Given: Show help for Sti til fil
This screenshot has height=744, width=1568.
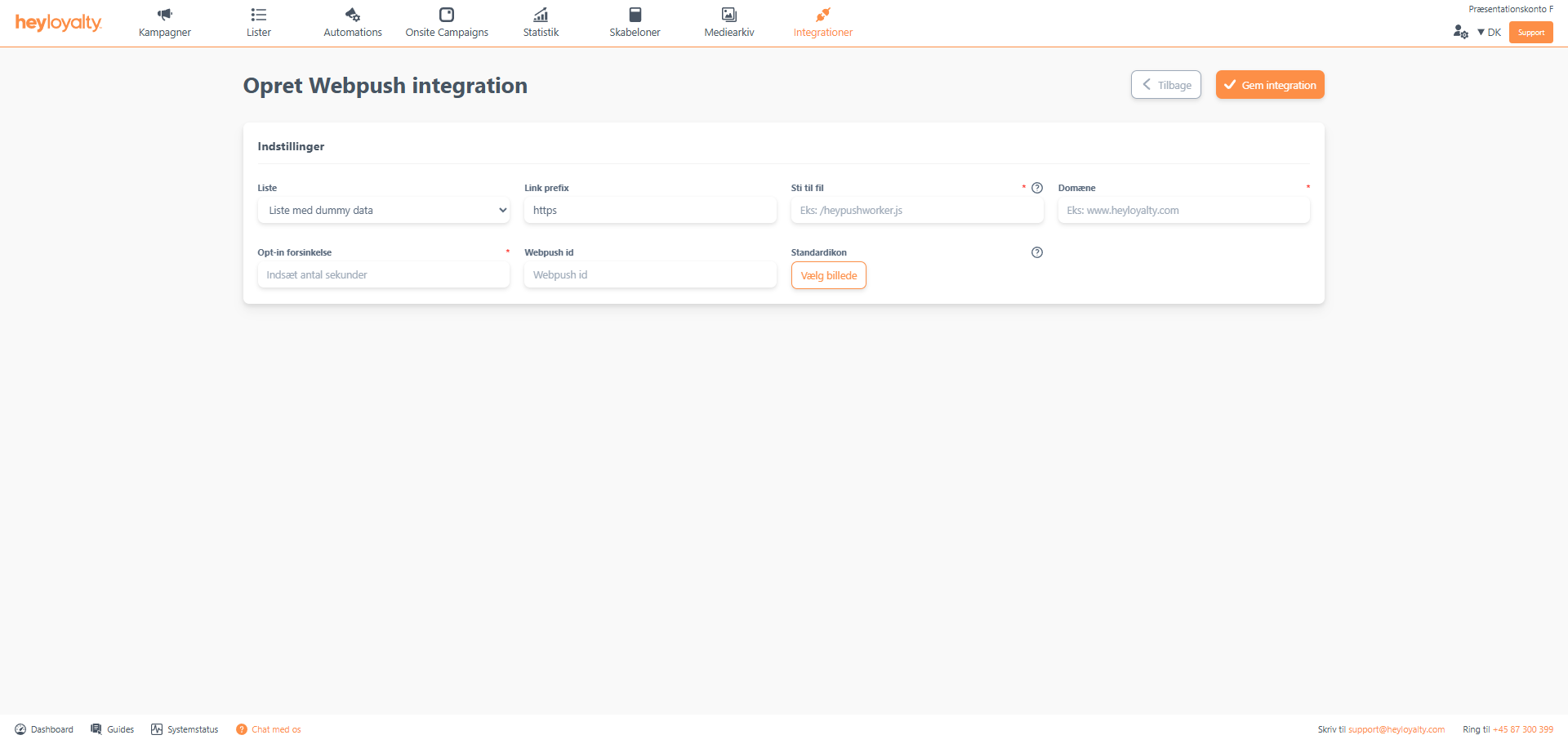Looking at the screenshot, I should tap(1037, 188).
